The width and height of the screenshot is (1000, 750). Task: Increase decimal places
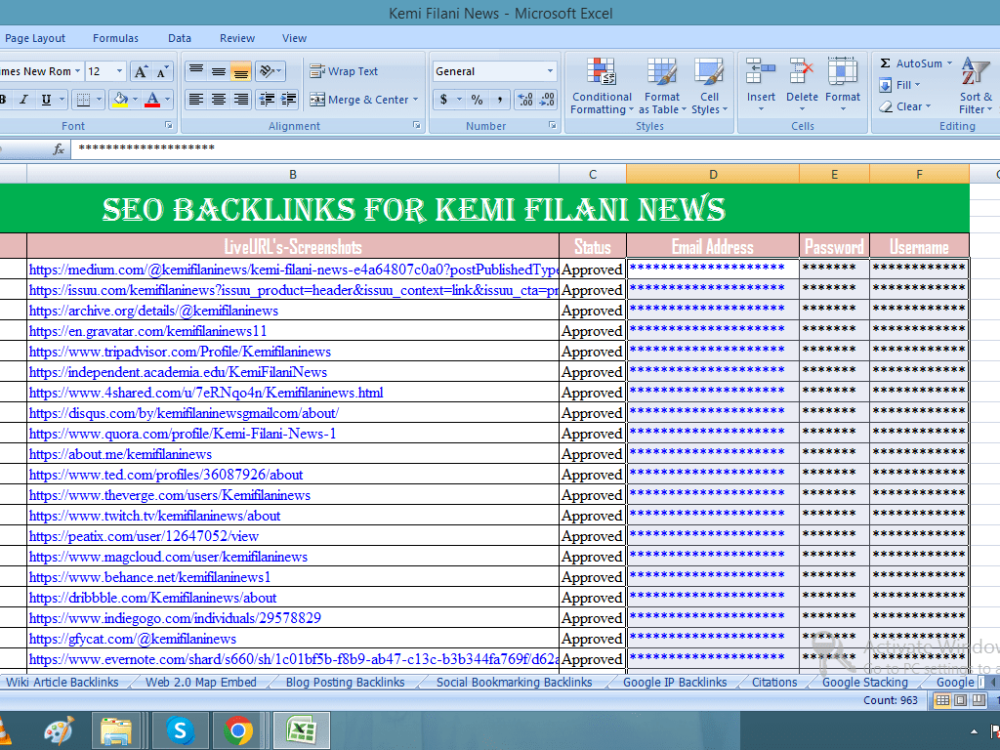[x=526, y=99]
